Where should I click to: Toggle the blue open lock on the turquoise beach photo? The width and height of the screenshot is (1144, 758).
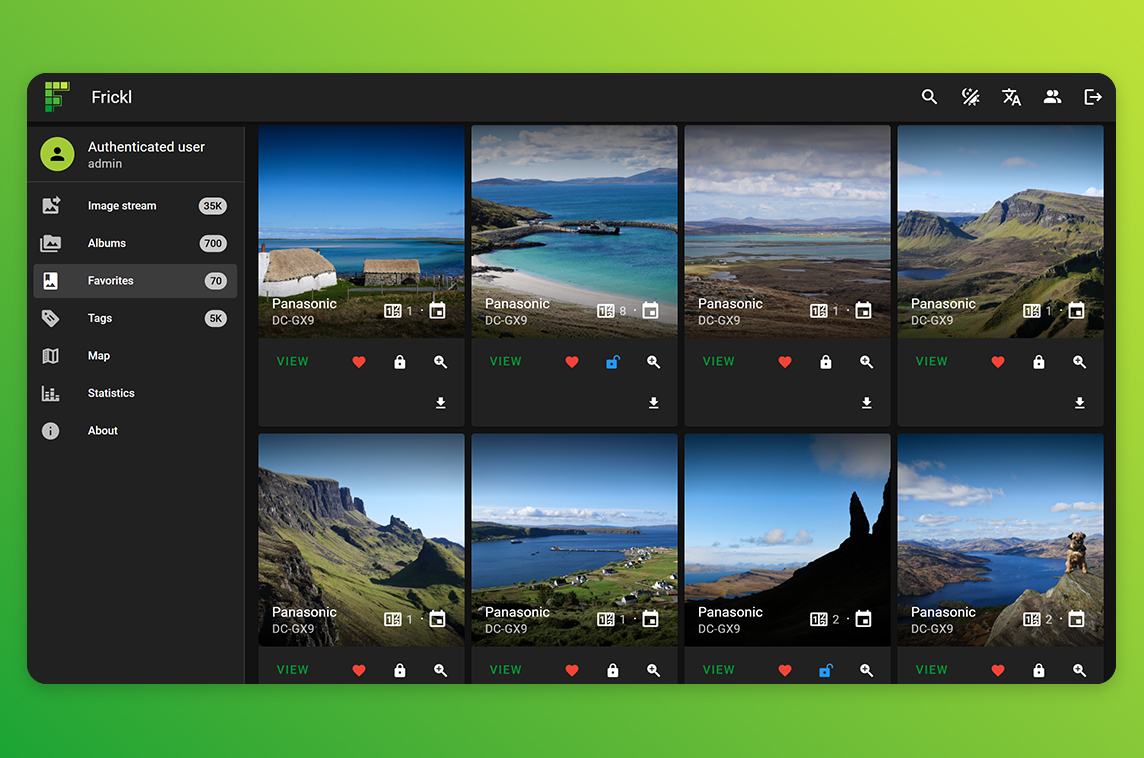613,362
